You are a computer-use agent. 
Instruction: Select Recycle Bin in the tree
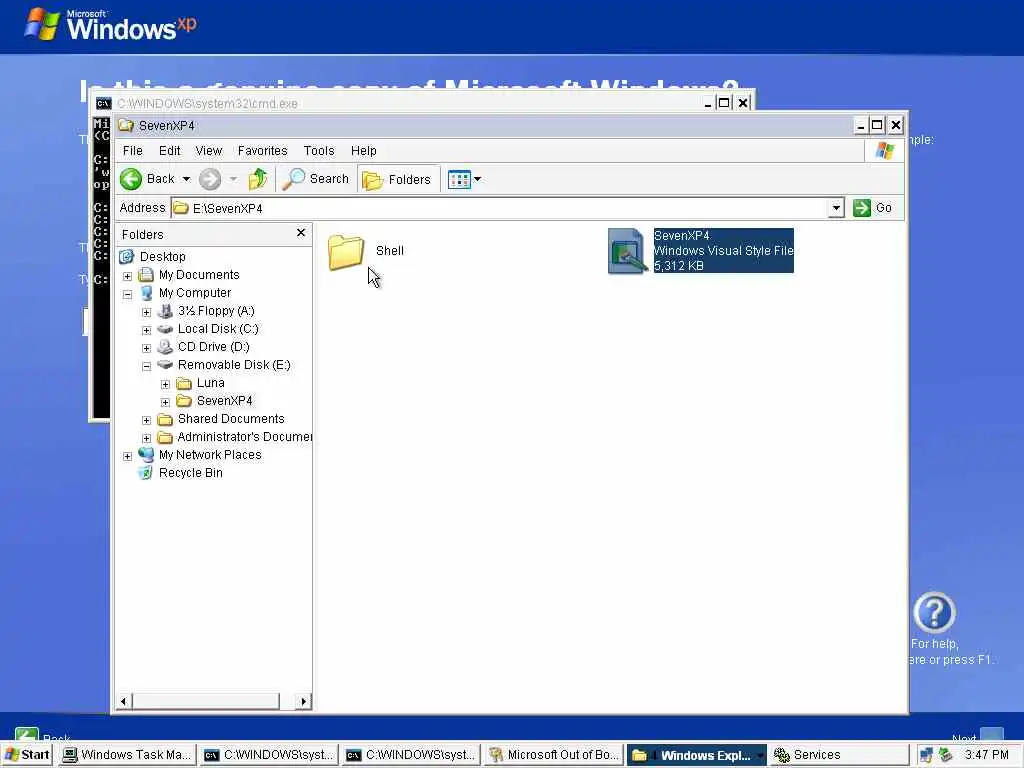coord(191,473)
